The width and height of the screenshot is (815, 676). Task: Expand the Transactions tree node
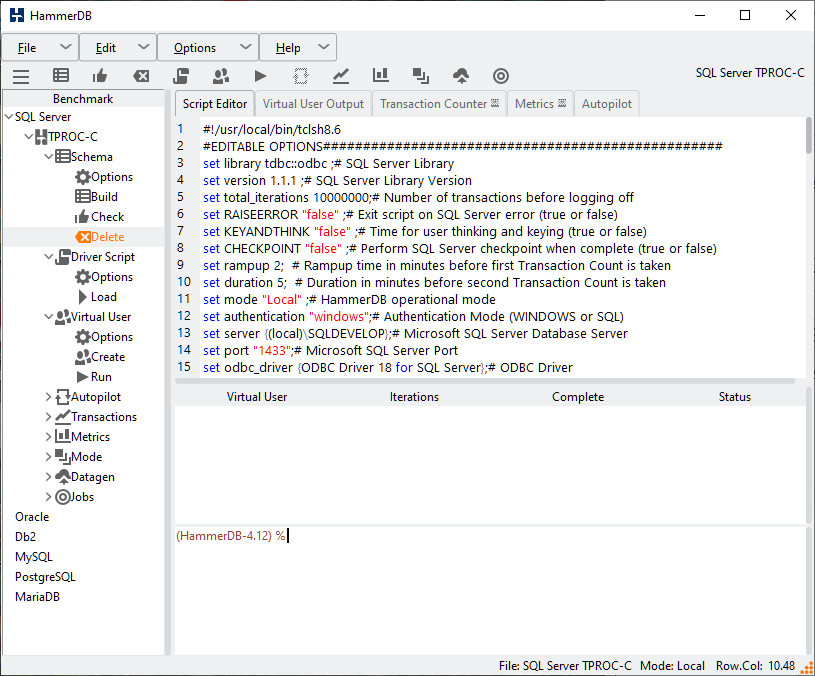pos(48,417)
